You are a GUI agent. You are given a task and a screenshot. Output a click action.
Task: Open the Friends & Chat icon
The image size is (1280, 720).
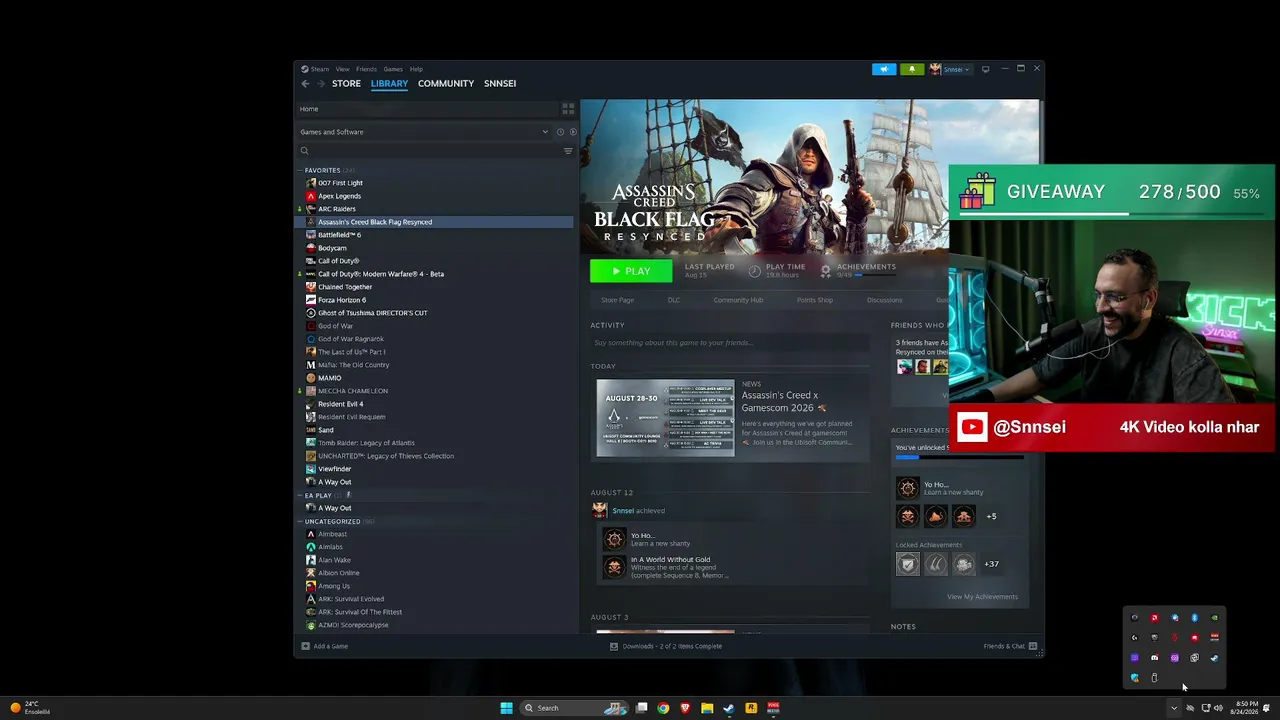tap(1033, 646)
